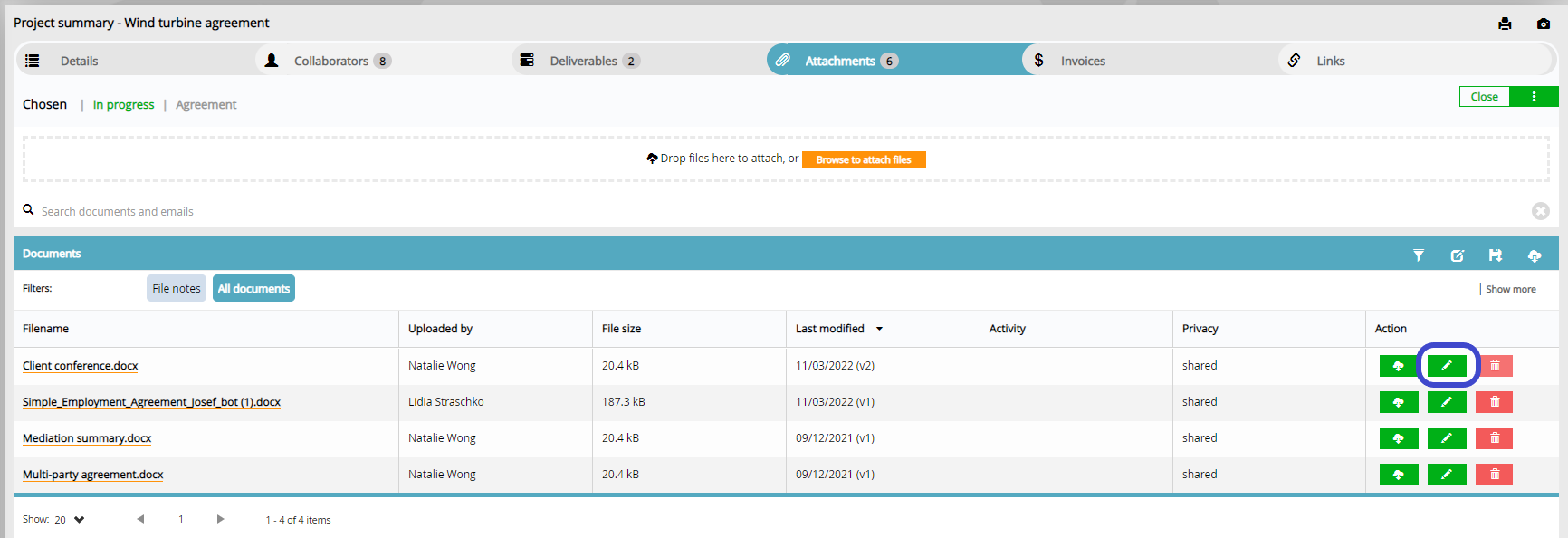This screenshot has height=538, width=1568.
Task: Click the upload cloud icon in Documents header
Action: coord(1535,255)
